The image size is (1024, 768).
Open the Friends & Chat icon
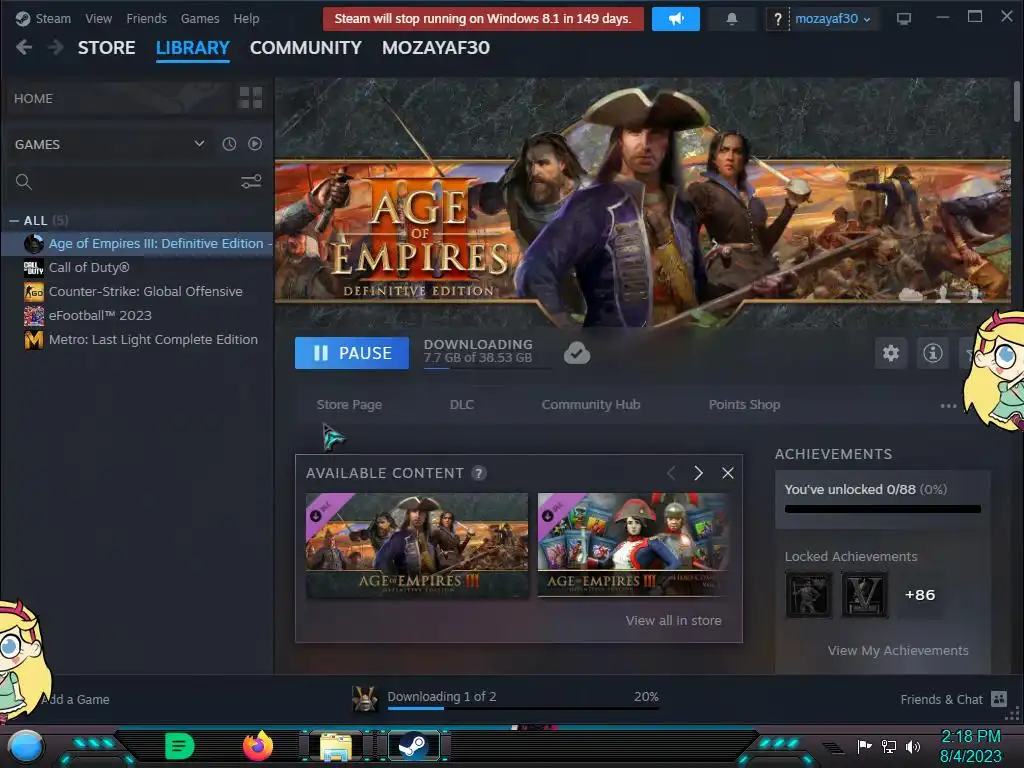[x=999, y=699]
